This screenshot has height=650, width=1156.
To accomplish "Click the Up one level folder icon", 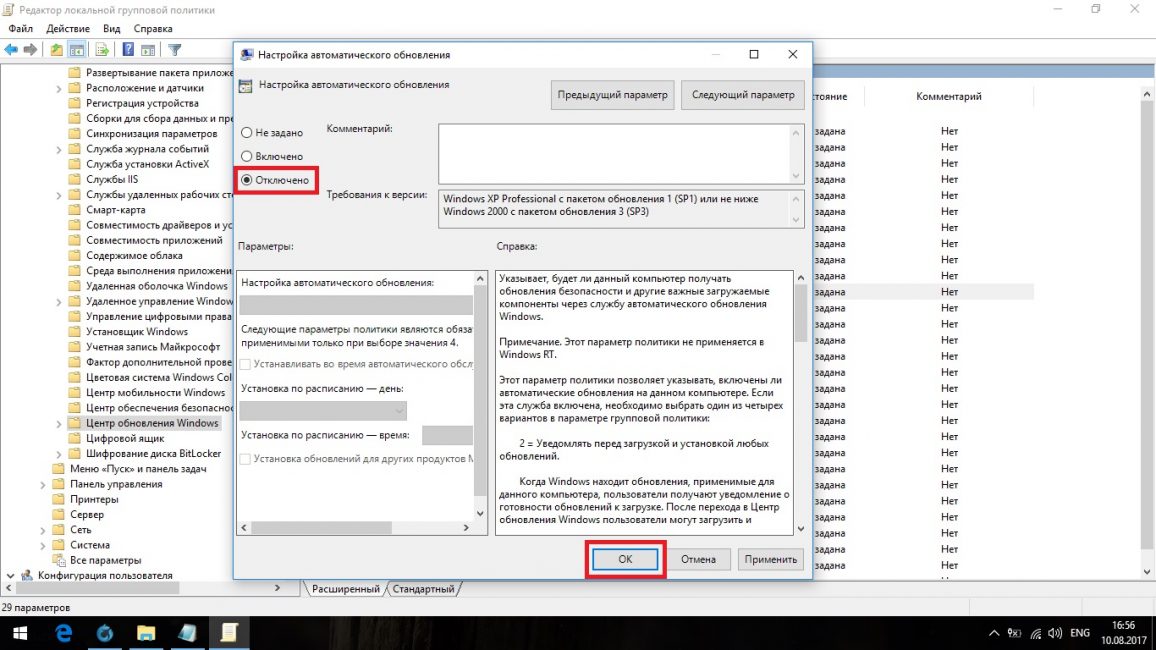I will 56,49.
